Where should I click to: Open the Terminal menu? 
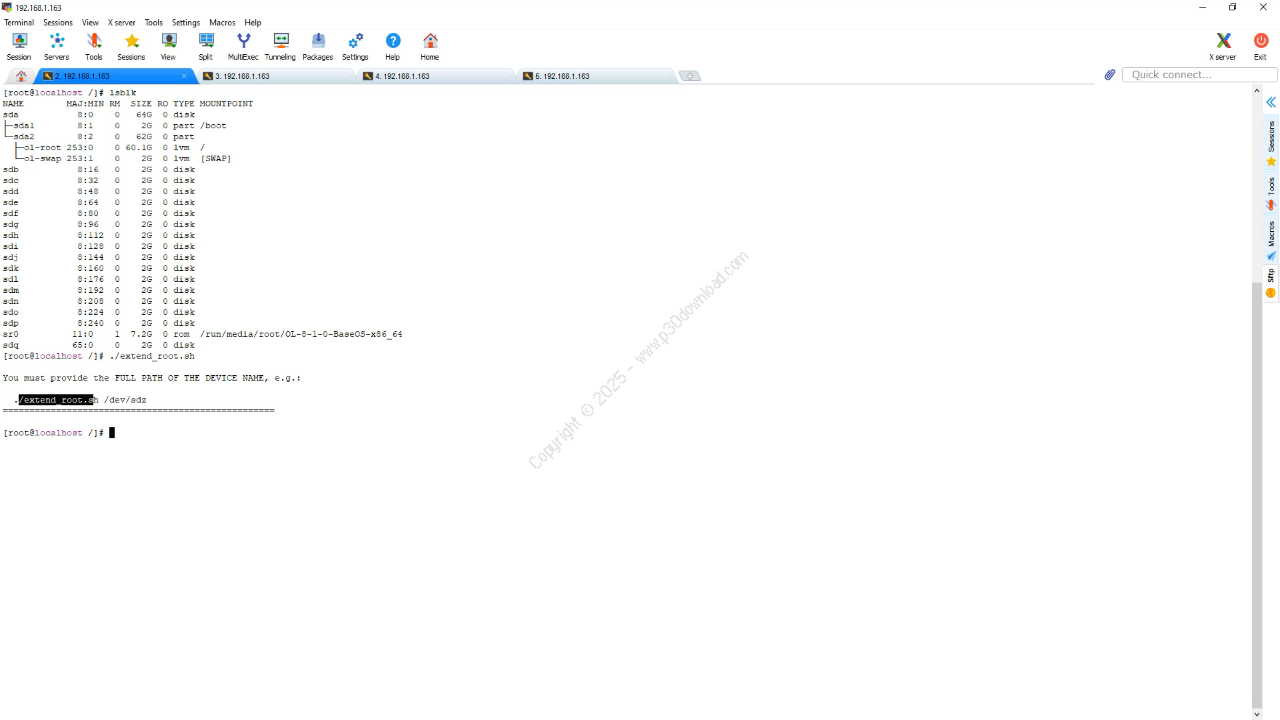click(19, 22)
